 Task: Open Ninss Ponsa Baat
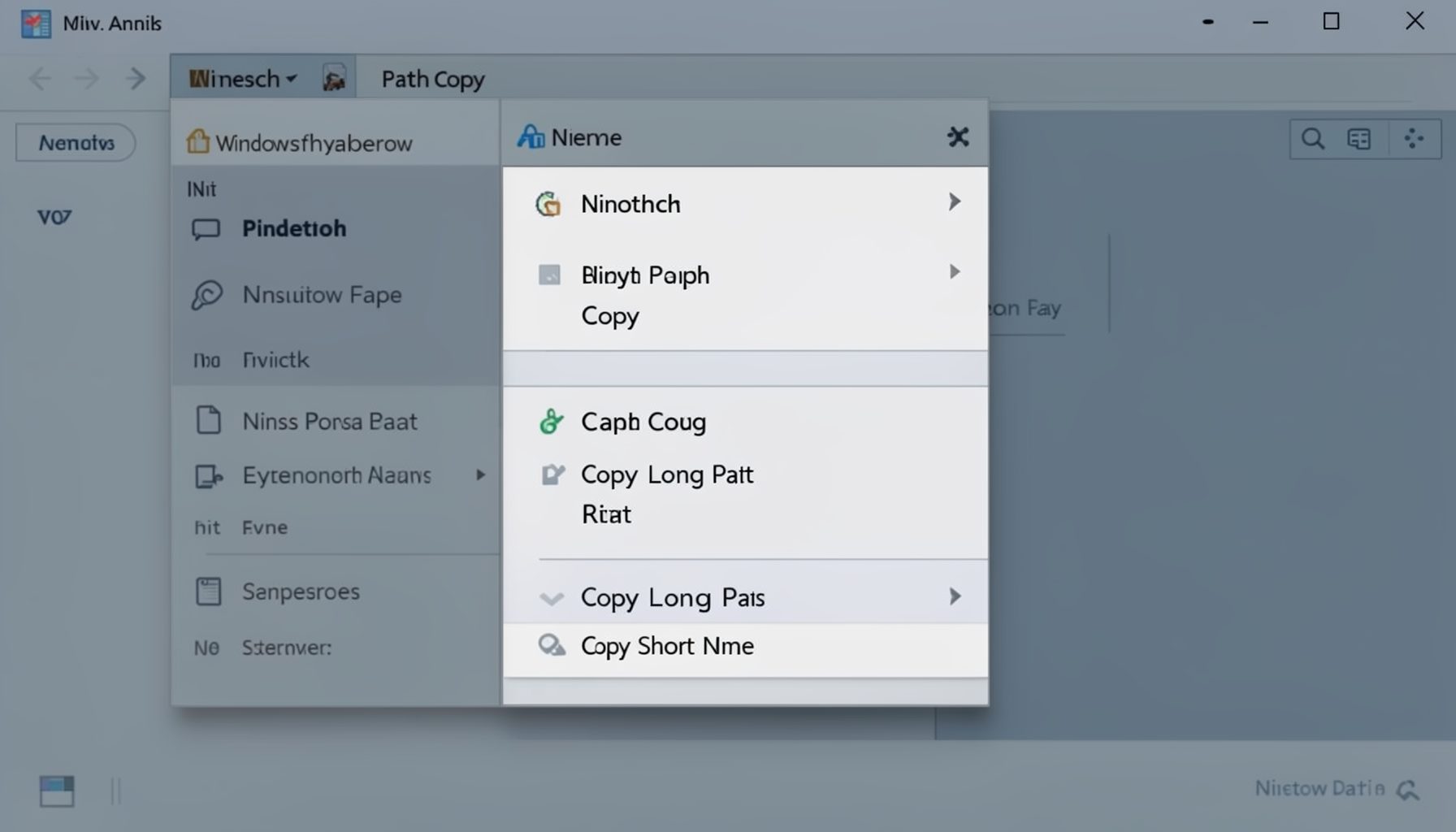[336, 421]
